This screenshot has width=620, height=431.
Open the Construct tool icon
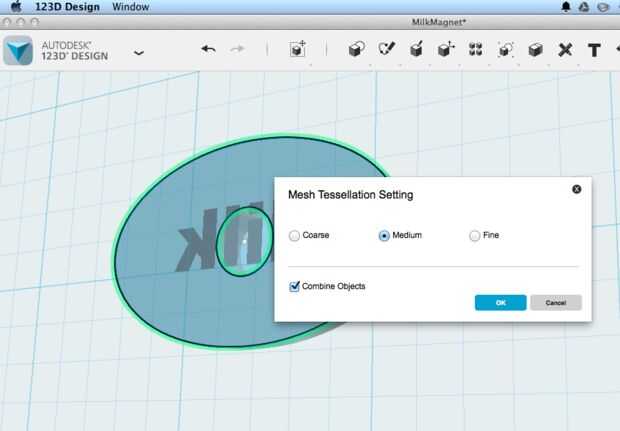(416, 49)
